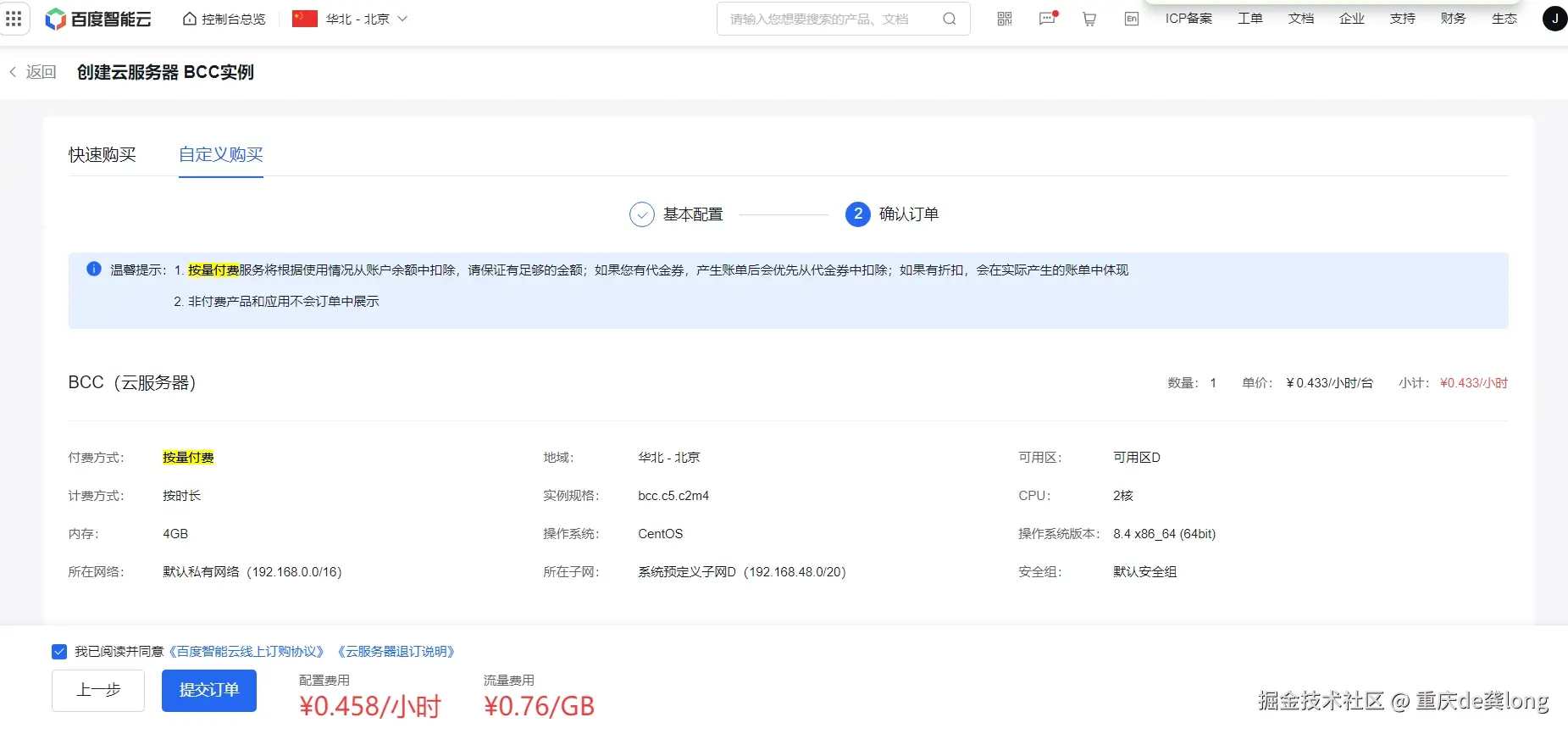Image resolution: width=1568 pixels, height=734 pixels.
Task: Open 生态 menu
Action: click(x=1504, y=19)
